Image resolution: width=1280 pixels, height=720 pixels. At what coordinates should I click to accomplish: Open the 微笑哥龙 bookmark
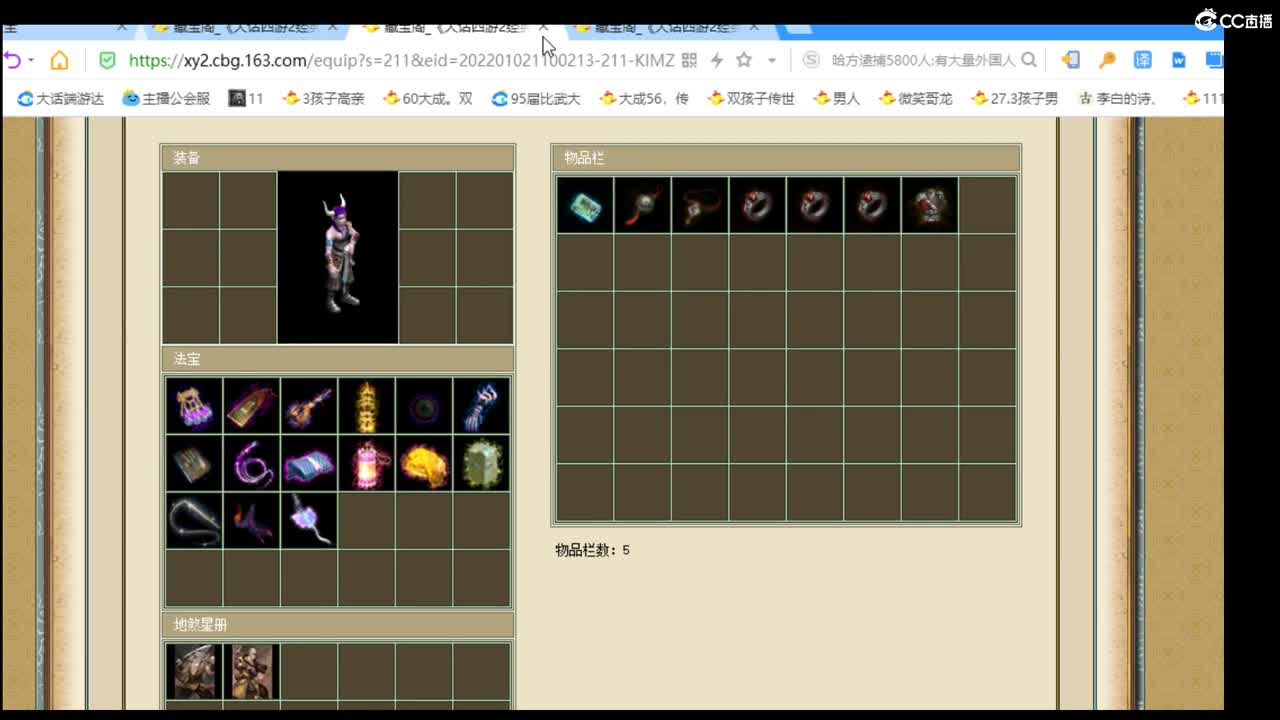coord(915,98)
